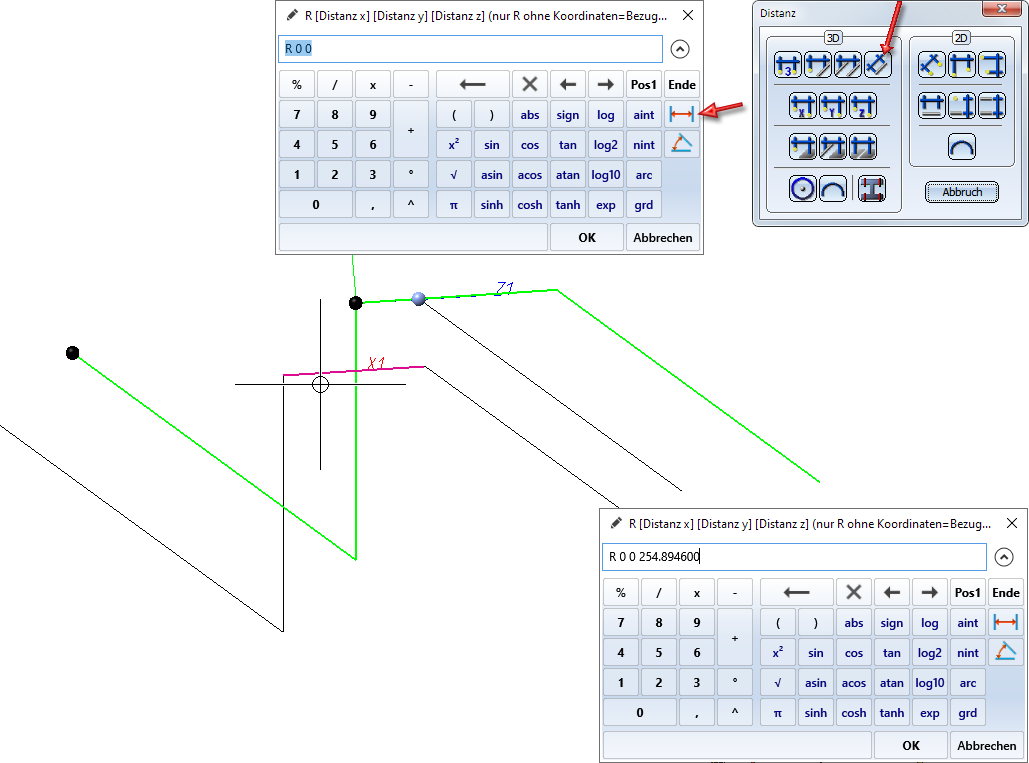The width and height of the screenshot is (1029, 763).
Task: Select 3D point-to-point distance icon marked 3
Action: click(788, 65)
